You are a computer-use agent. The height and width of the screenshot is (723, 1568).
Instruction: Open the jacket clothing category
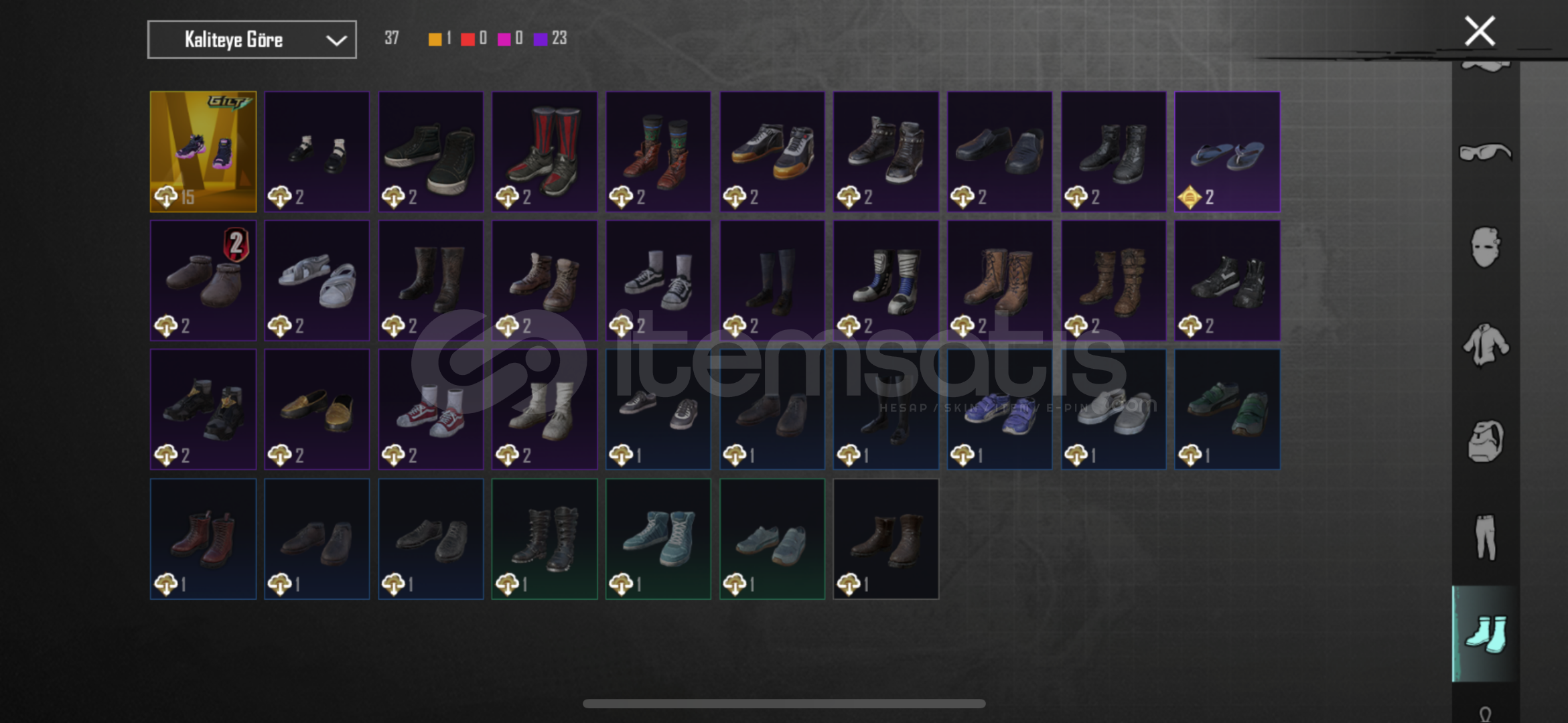point(1485,345)
